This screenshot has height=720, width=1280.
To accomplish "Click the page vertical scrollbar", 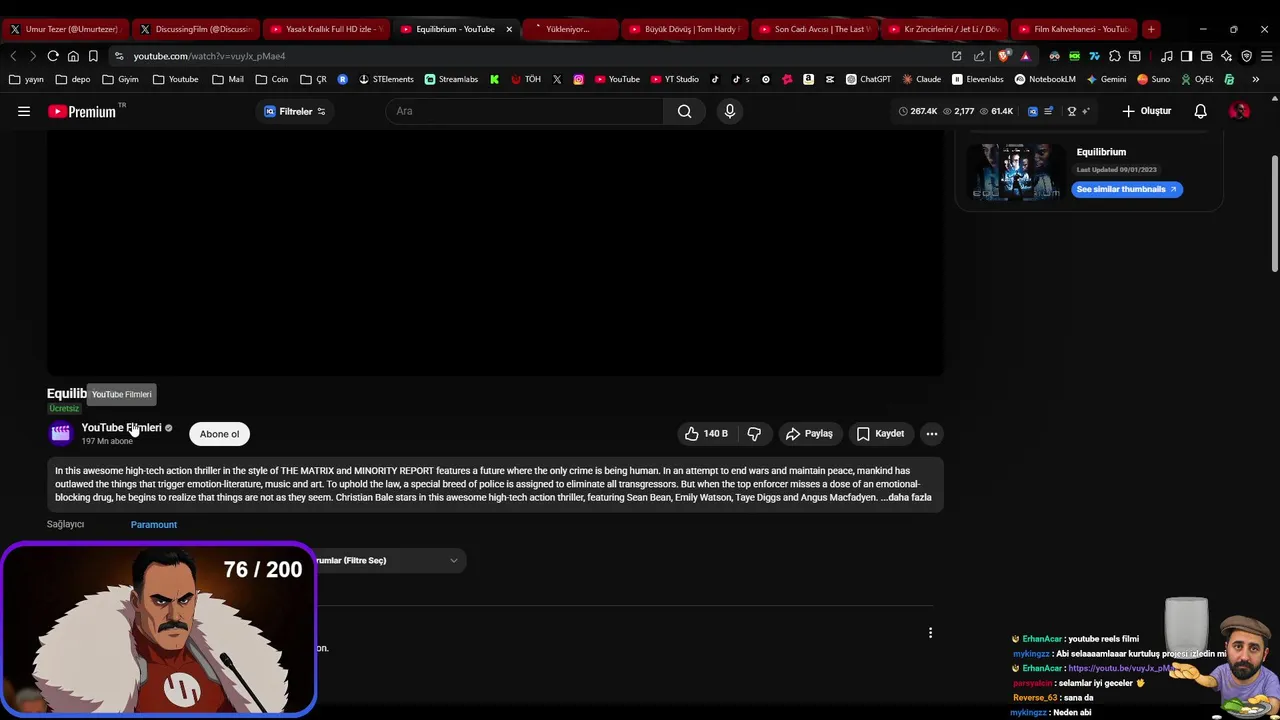I will tap(1274, 212).
